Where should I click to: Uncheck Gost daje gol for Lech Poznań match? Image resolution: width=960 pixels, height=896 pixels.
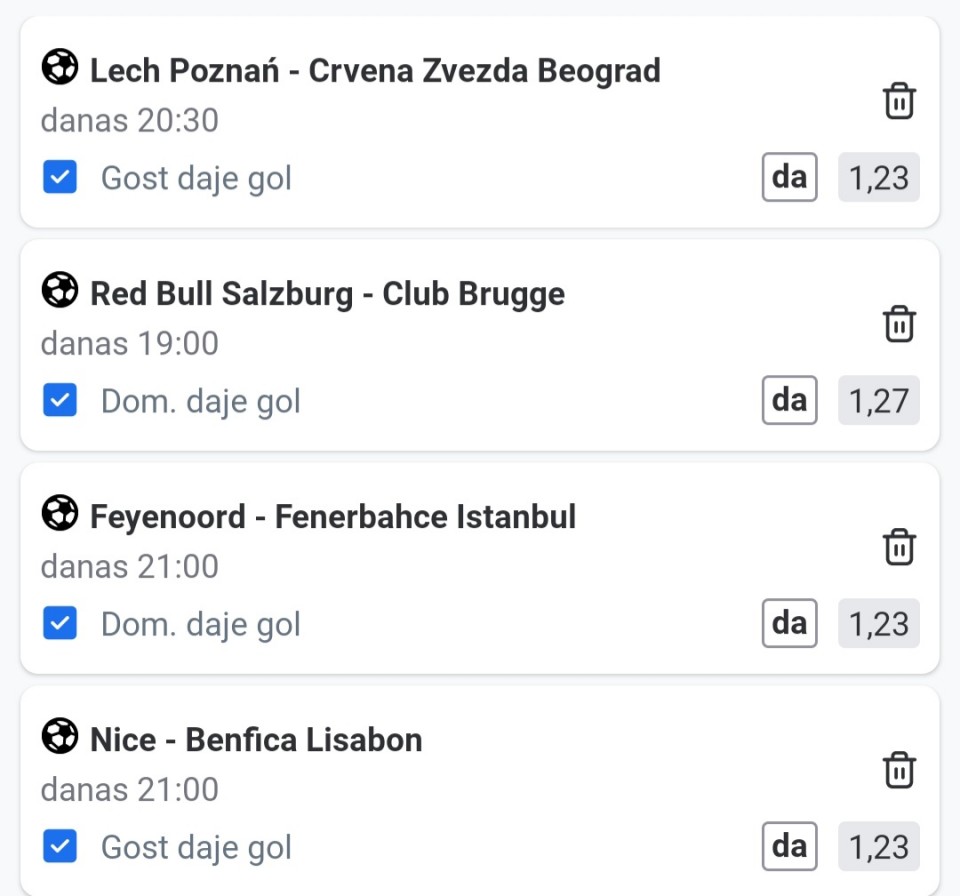(60, 177)
